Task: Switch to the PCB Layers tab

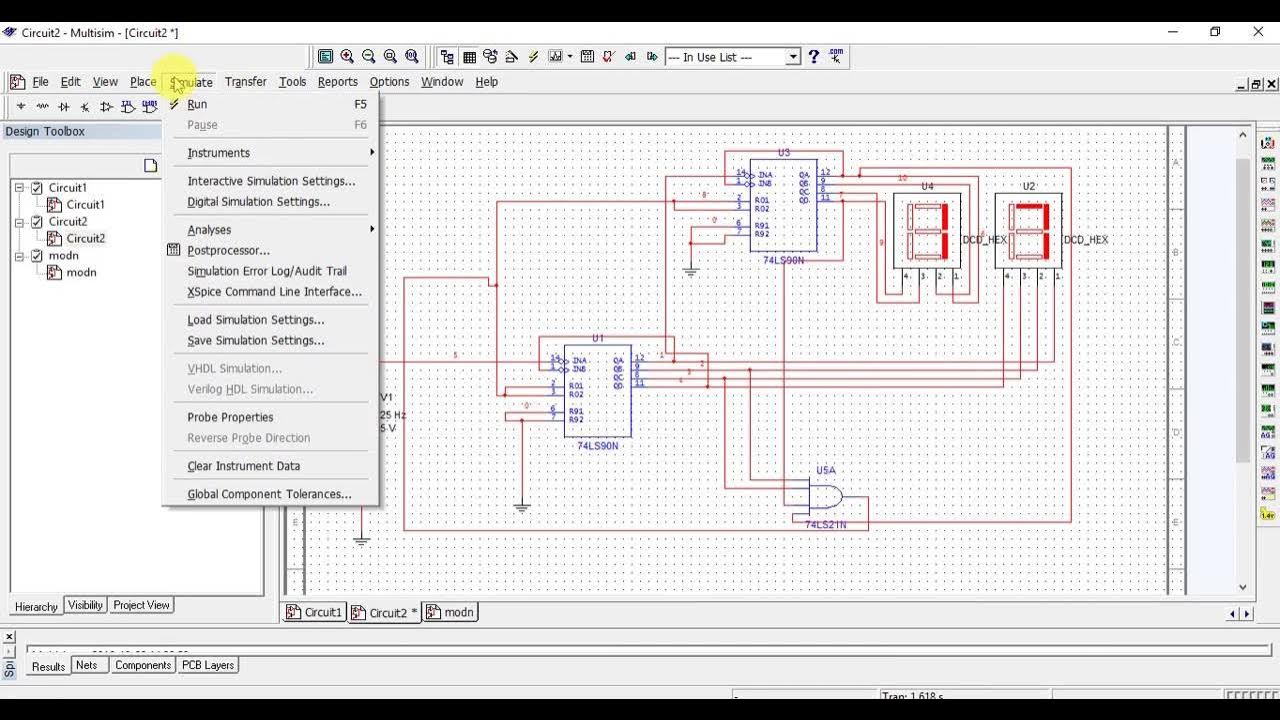Action: coord(208,665)
